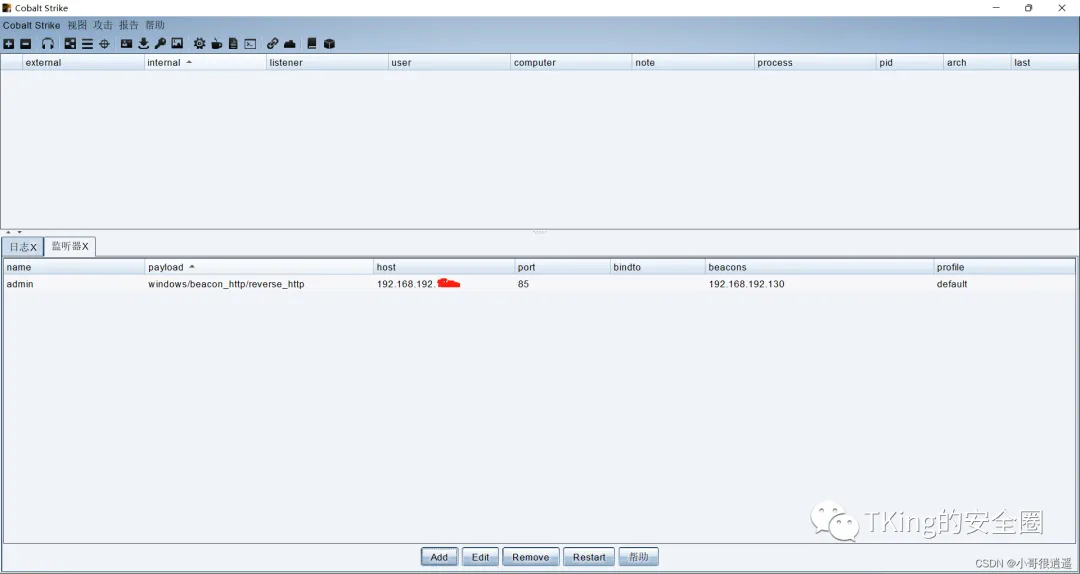Viewport: 1080px width, 574px height.
Task: Click the connect to team server plus icon
Action: (8, 43)
